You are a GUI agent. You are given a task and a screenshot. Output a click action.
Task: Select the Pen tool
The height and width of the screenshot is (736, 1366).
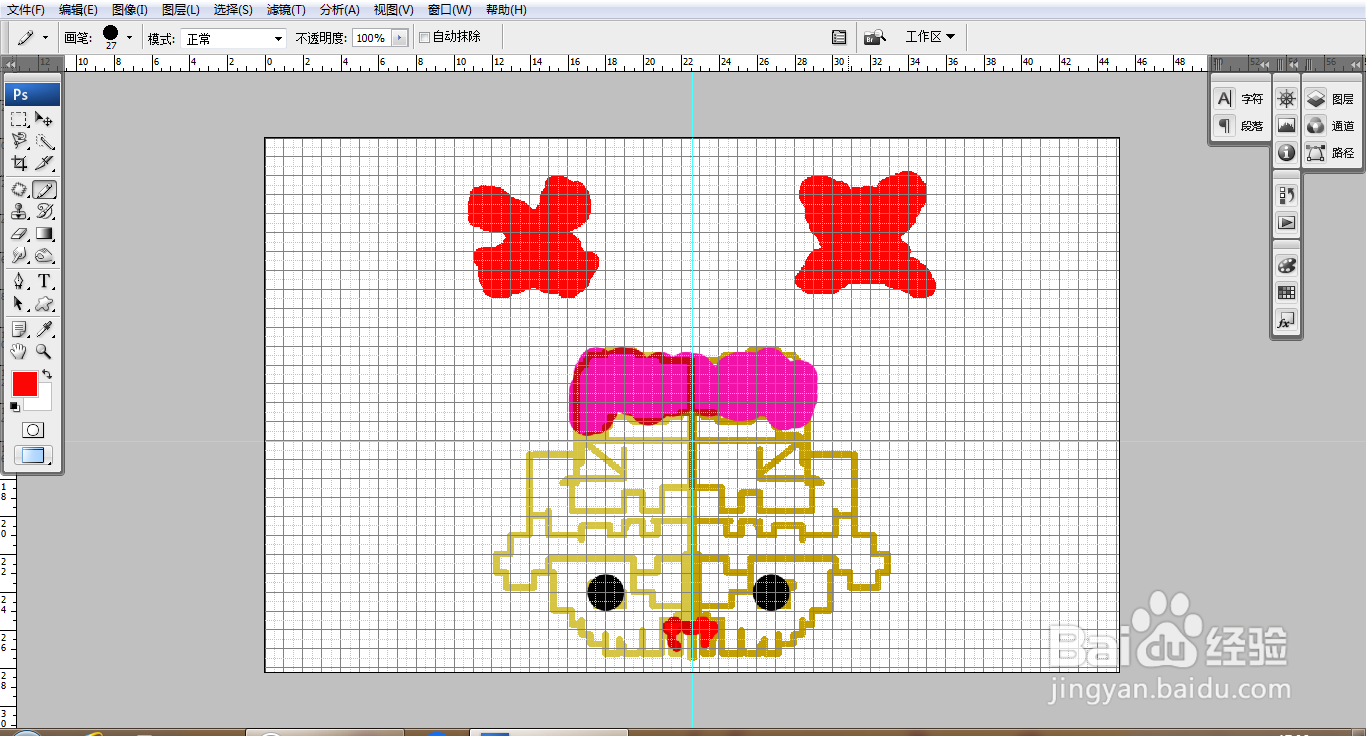pos(19,281)
